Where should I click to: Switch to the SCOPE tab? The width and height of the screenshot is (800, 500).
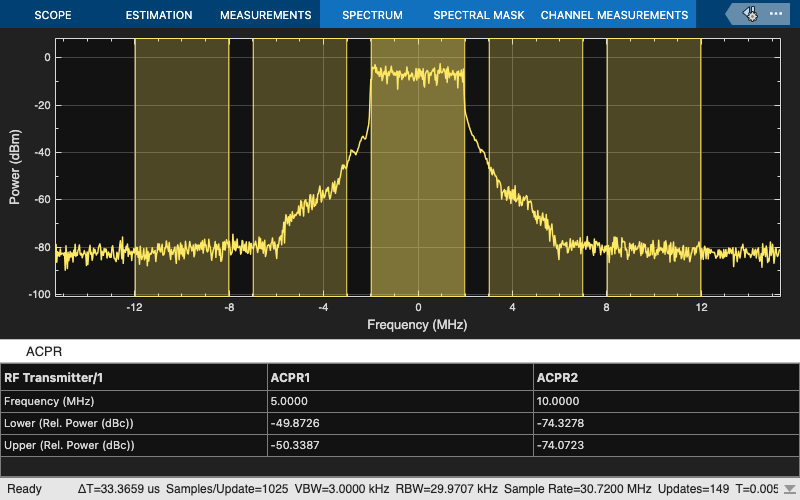click(53, 15)
